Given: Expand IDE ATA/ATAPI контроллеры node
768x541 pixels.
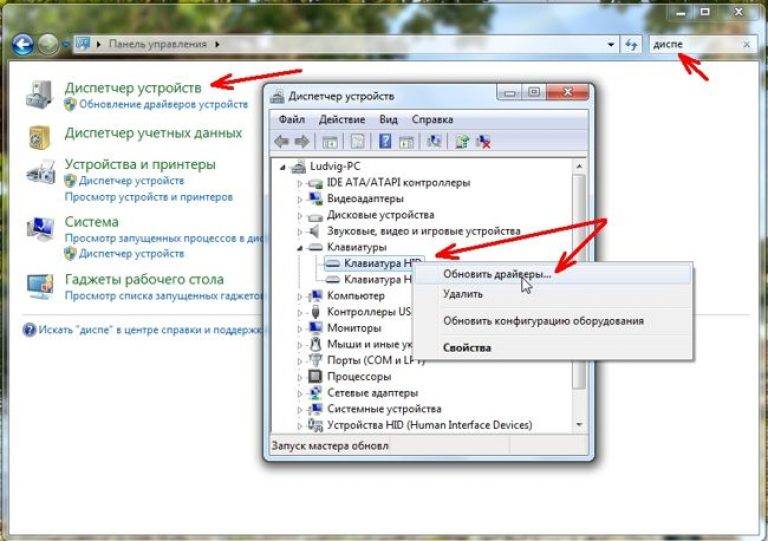Looking at the screenshot, I should 300,184.
